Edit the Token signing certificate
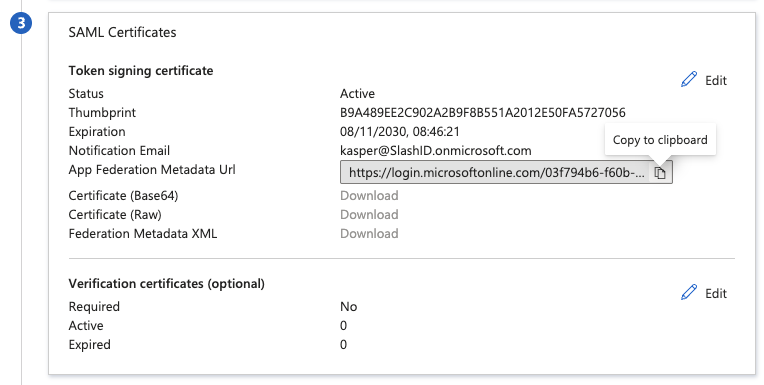Image resolution: width=764 pixels, height=385 pixels. 704,80
